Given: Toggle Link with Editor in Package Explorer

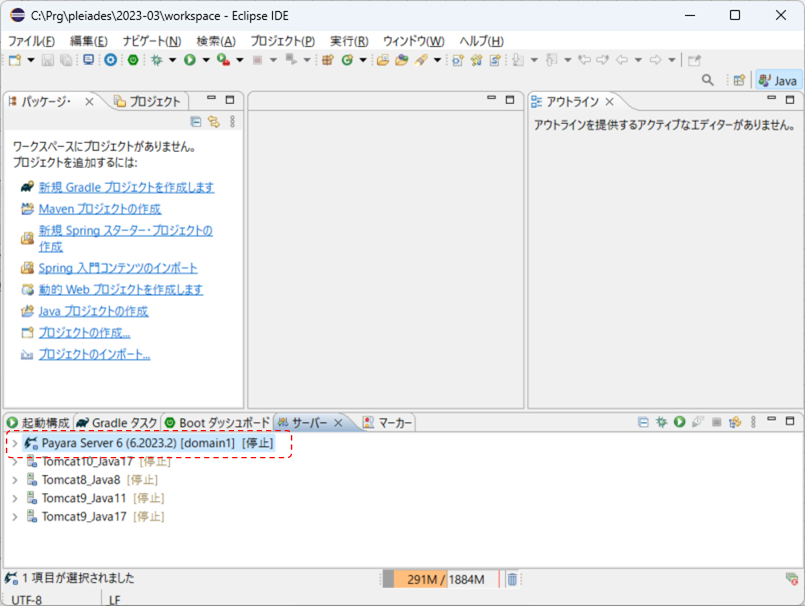Looking at the screenshot, I should click(214, 122).
